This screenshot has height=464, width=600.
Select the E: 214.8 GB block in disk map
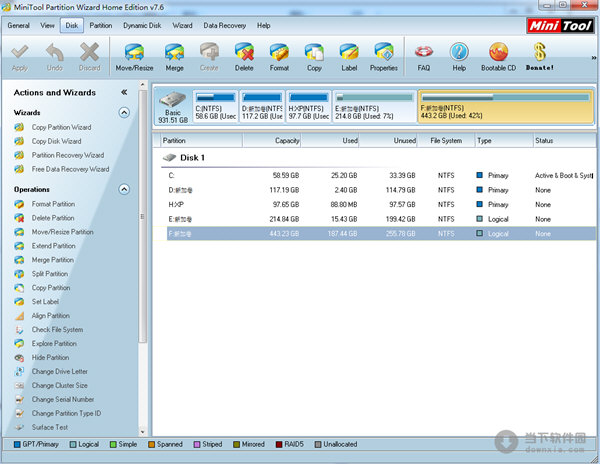click(375, 106)
